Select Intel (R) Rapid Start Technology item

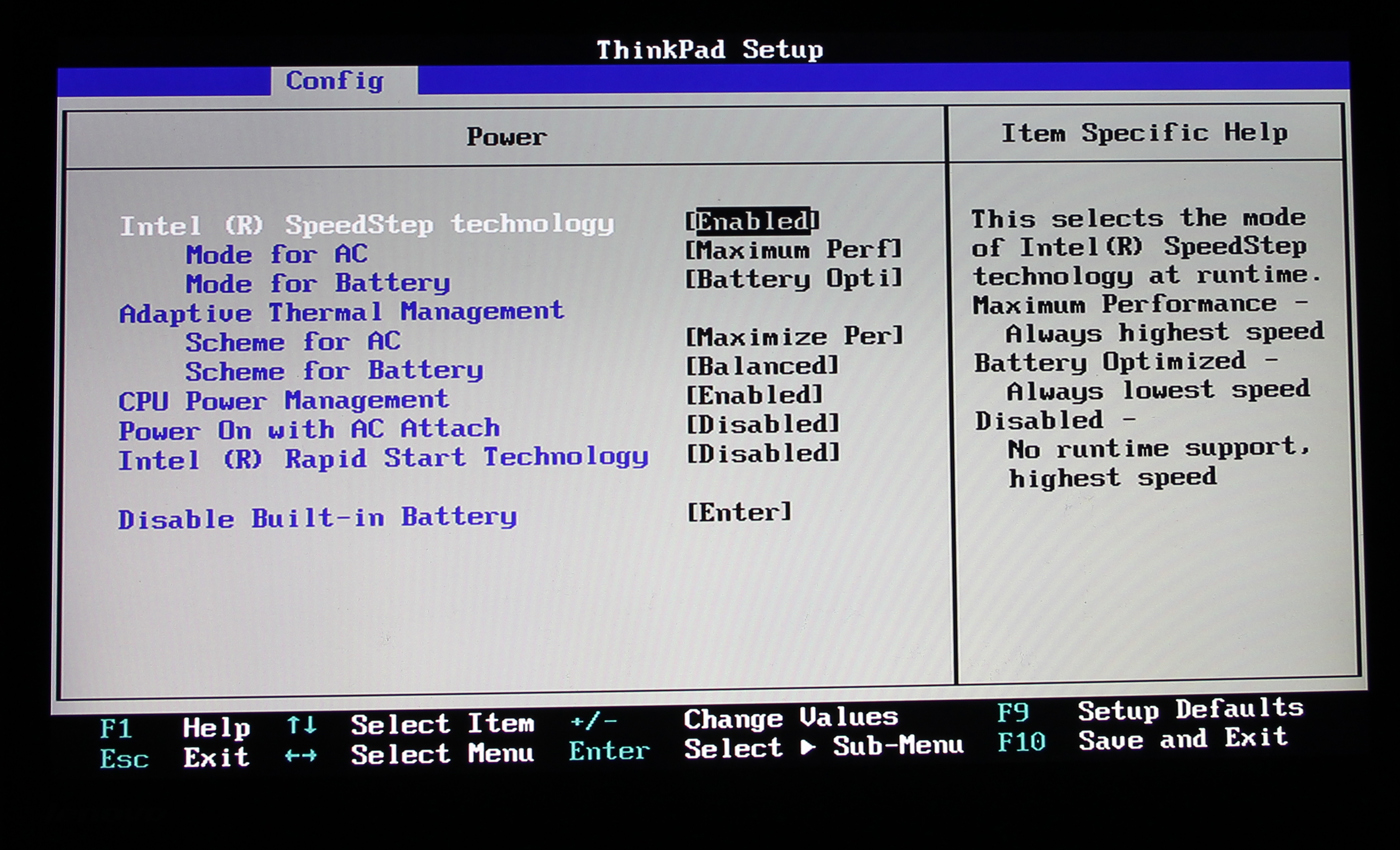[384, 459]
